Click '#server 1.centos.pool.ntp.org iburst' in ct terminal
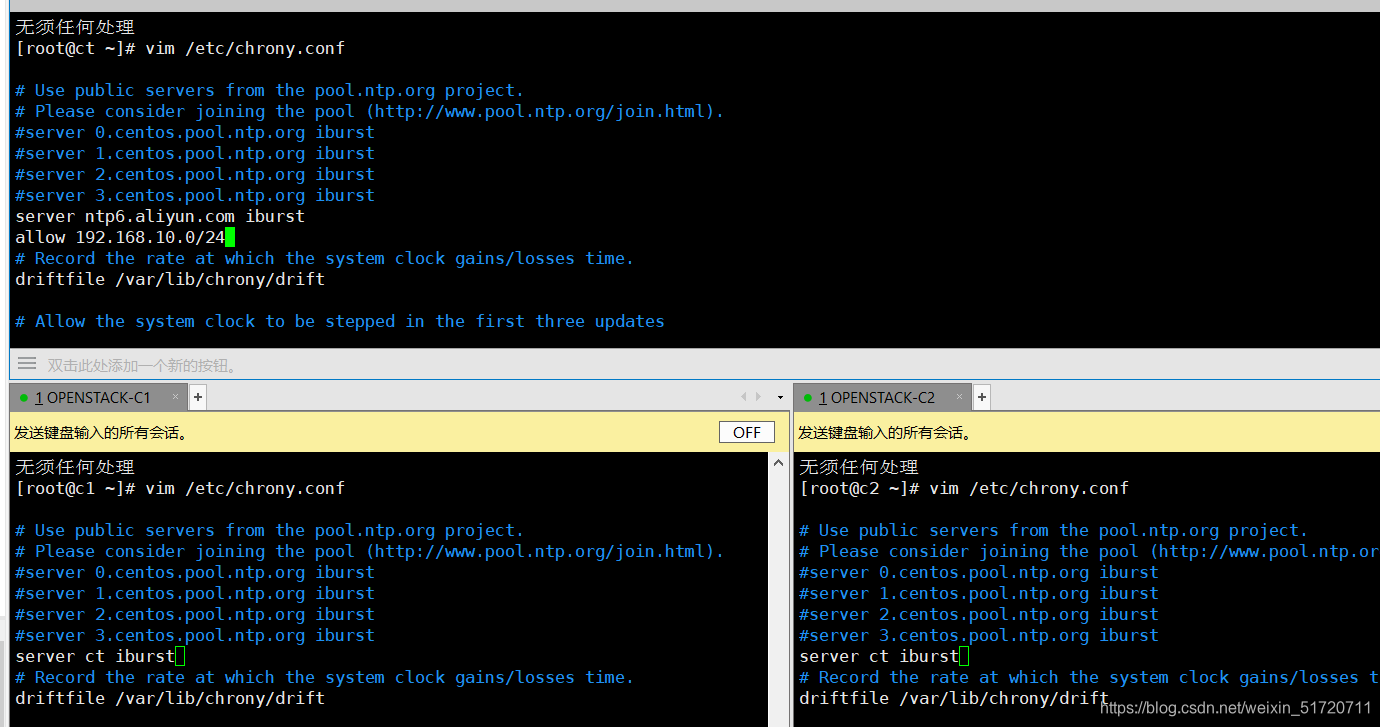The height and width of the screenshot is (727, 1380). (x=195, y=153)
